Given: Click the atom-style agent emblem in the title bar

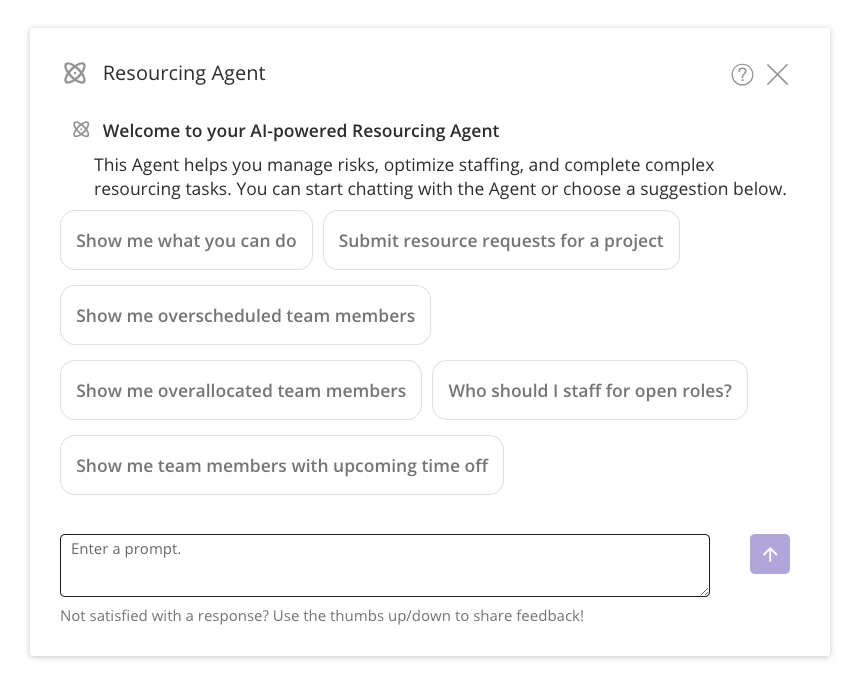Looking at the screenshot, I should click(75, 73).
